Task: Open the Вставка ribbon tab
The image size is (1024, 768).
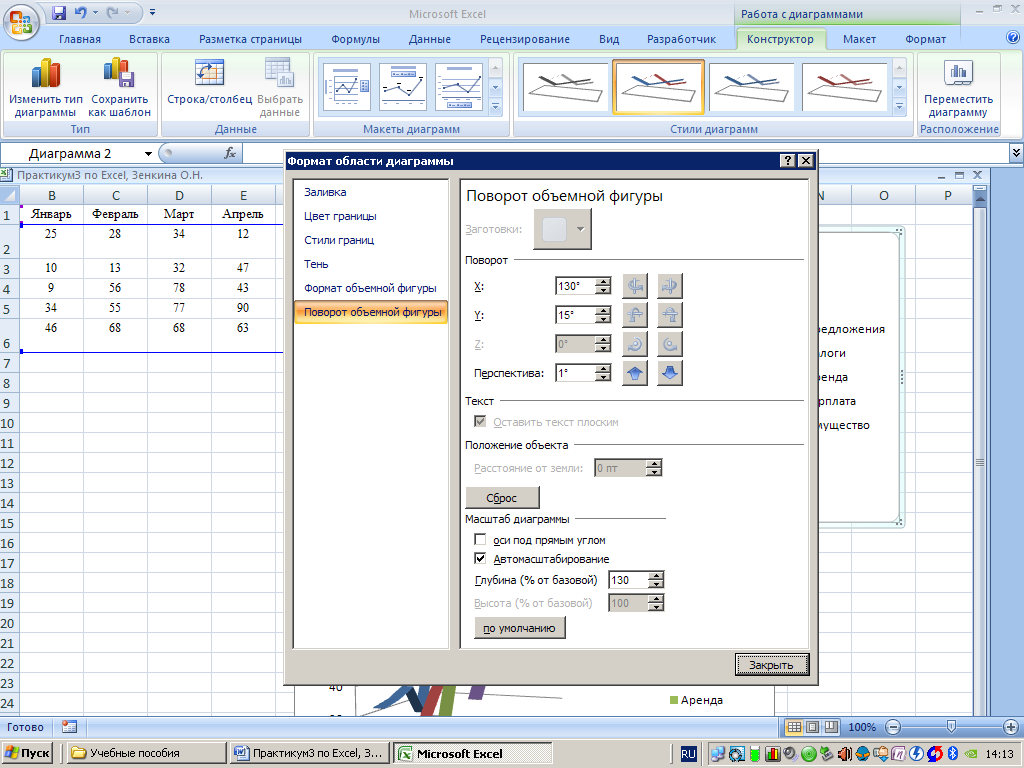Action: [x=150, y=39]
